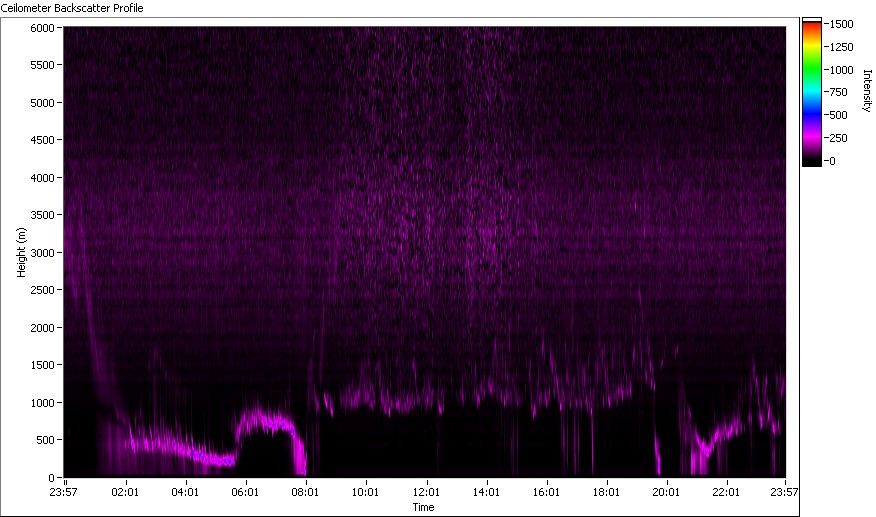Select the 4000 height tick label
The width and height of the screenshot is (876, 517).
(42, 178)
